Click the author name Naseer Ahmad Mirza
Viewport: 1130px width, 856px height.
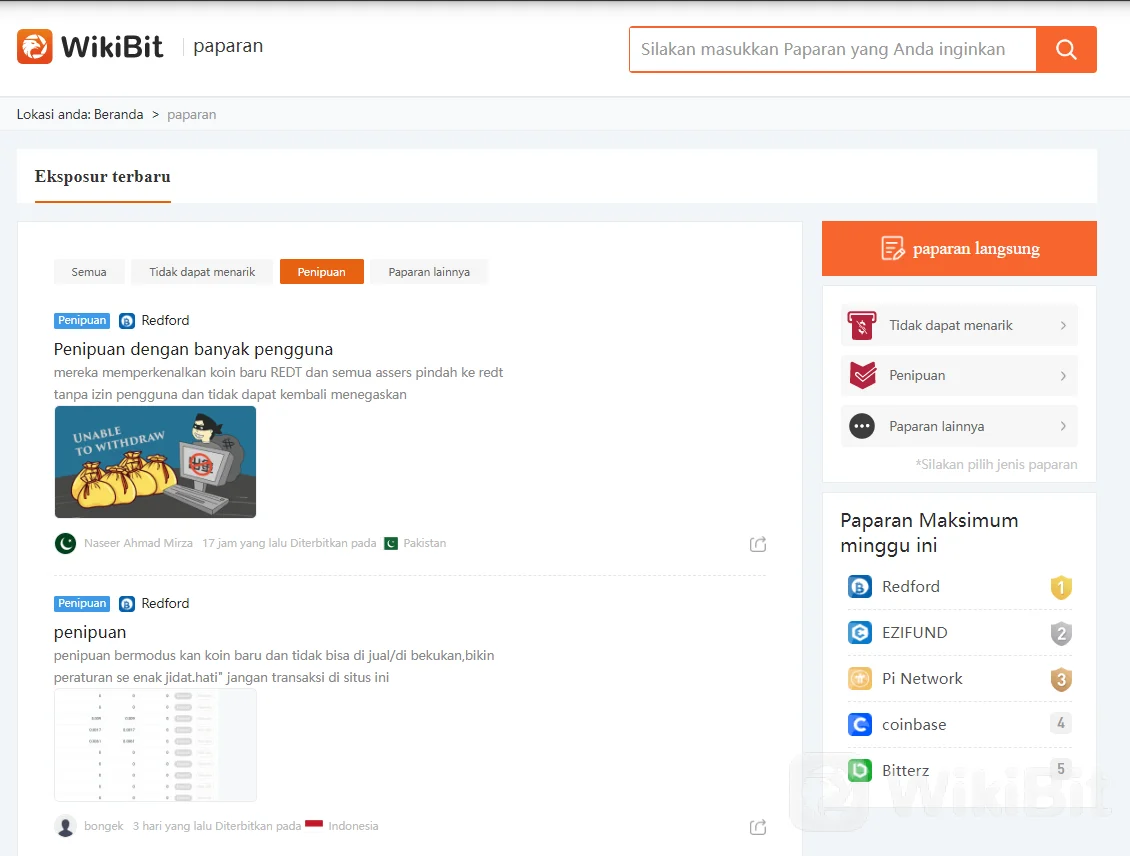(138, 543)
